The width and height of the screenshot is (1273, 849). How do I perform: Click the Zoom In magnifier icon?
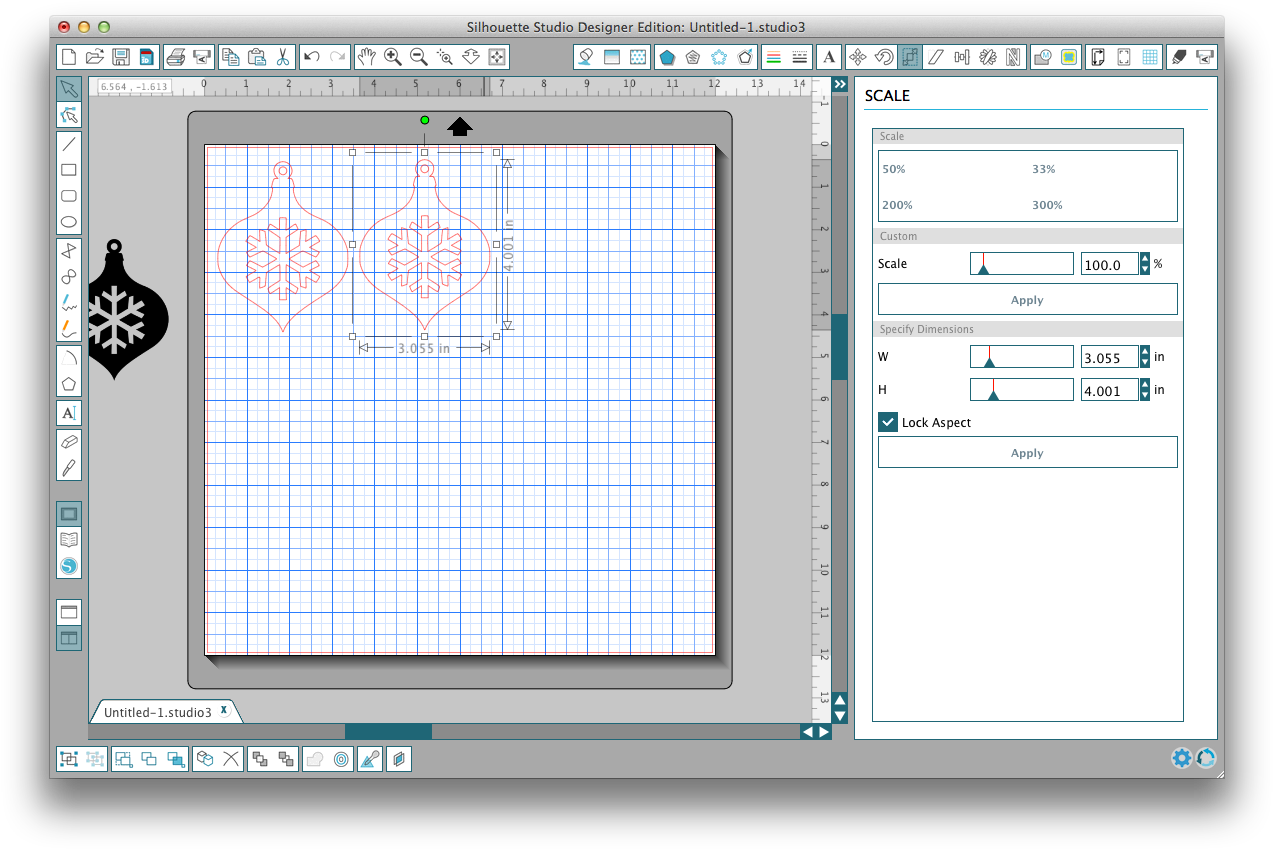coord(393,57)
